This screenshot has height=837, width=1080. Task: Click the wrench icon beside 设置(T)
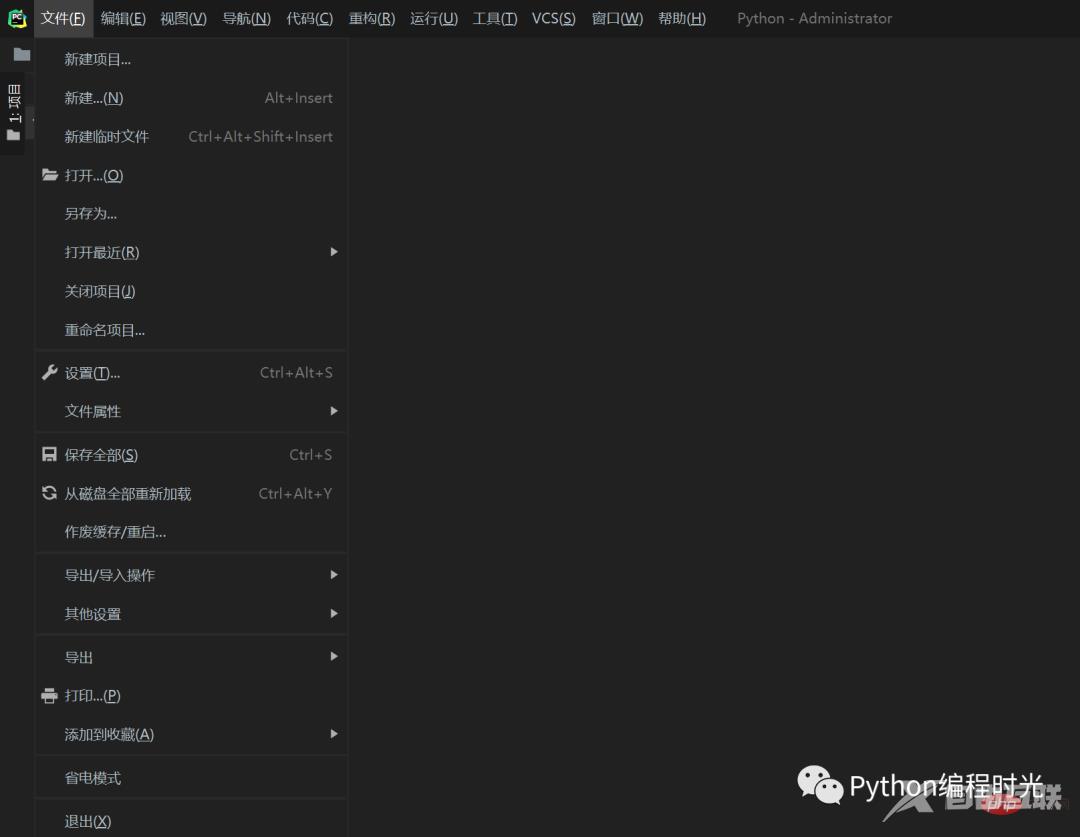(x=50, y=372)
